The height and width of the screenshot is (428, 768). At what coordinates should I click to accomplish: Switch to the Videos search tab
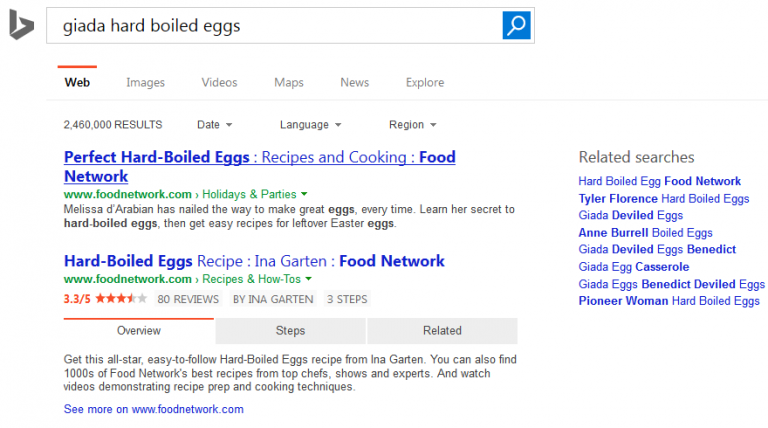click(219, 83)
